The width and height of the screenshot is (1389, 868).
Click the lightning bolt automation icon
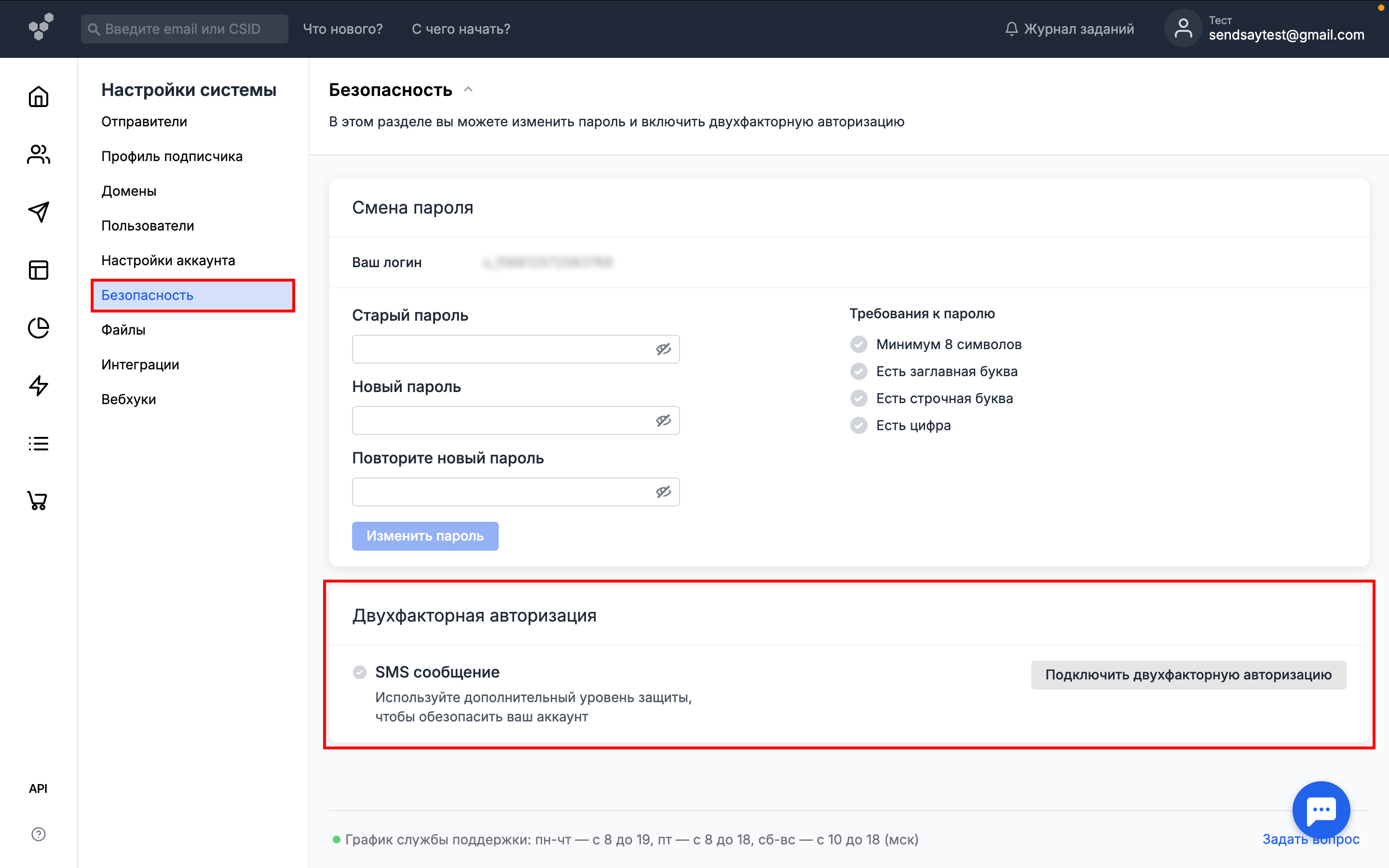(x=39, y=385)
